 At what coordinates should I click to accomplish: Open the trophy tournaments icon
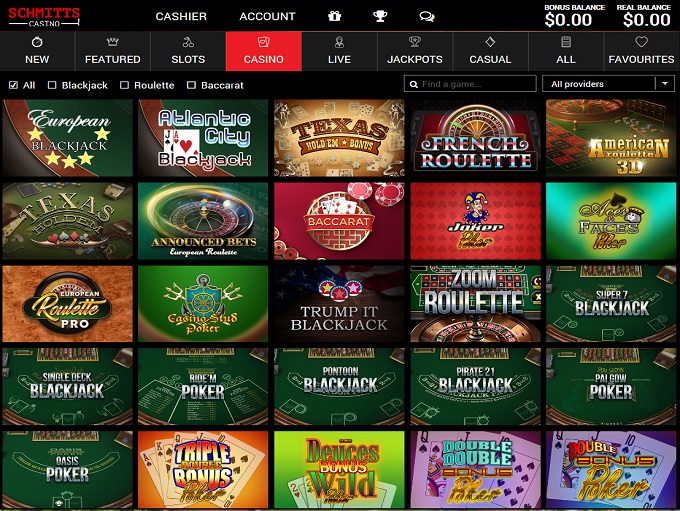click(x=380, y=16)
